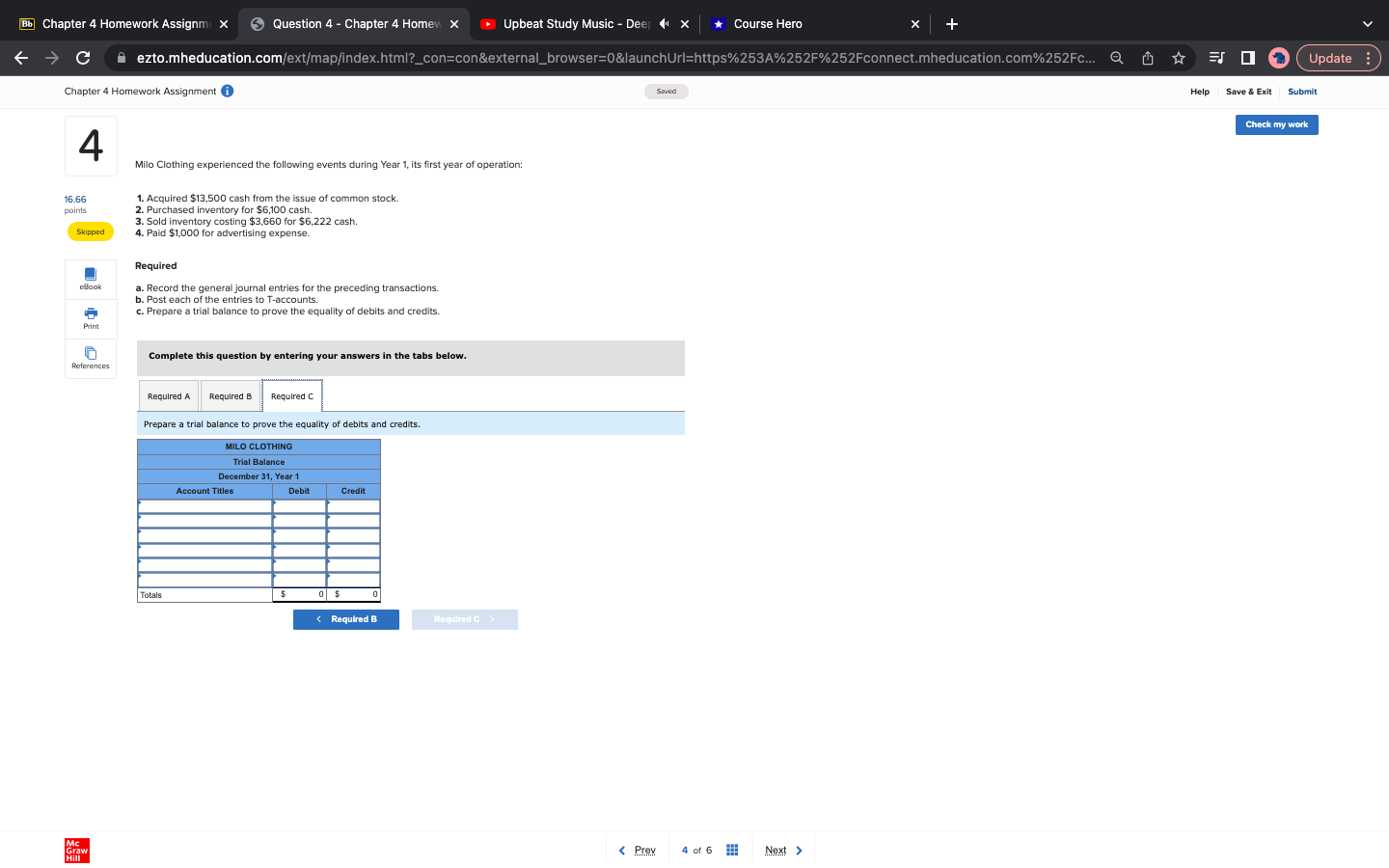Click the info icon beside Chapter 4 Homework Assignment
Screen dimensions: 1389x868
click(x=227, y=92)
